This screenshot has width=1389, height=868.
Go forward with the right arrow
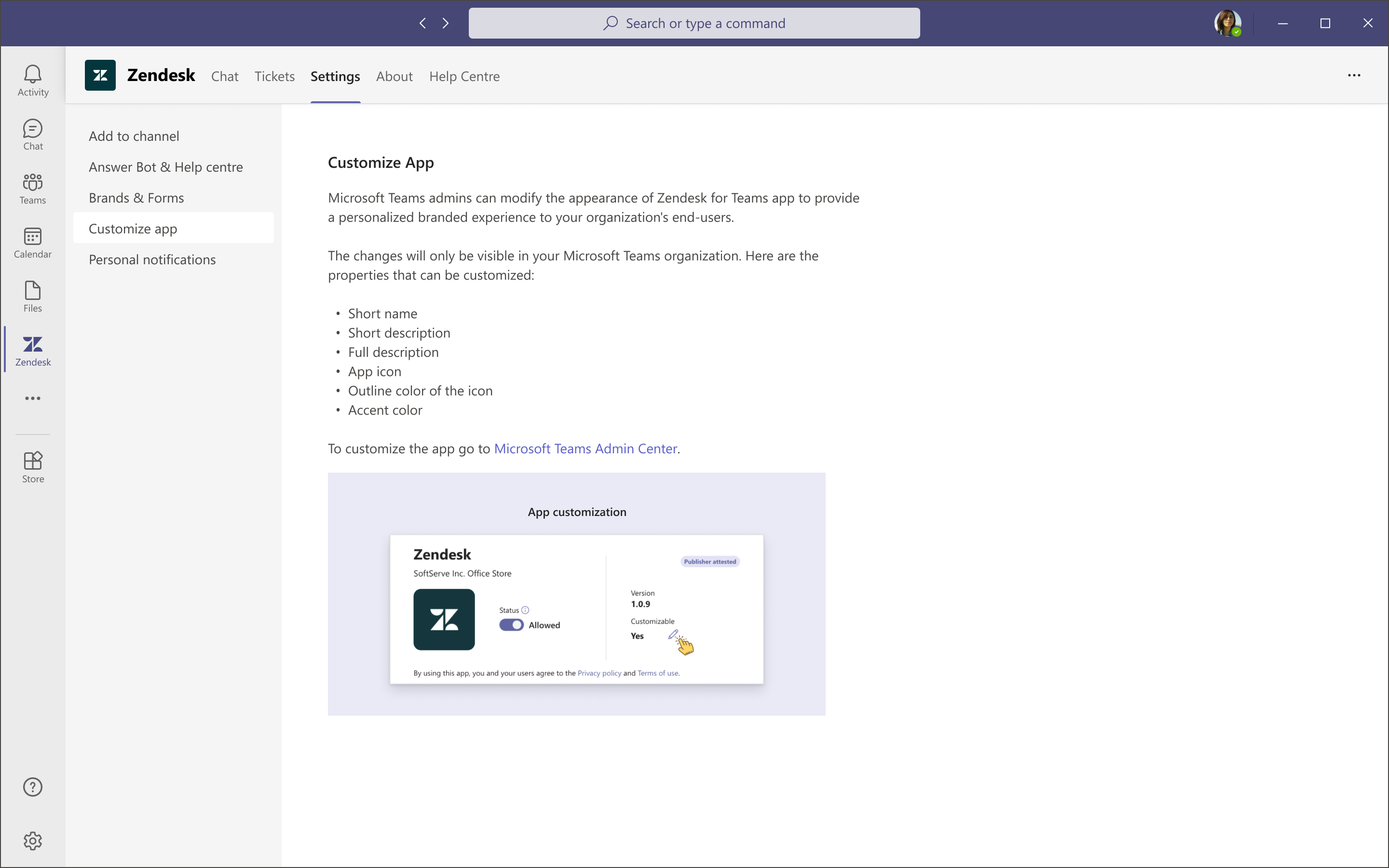click(446, 23)
